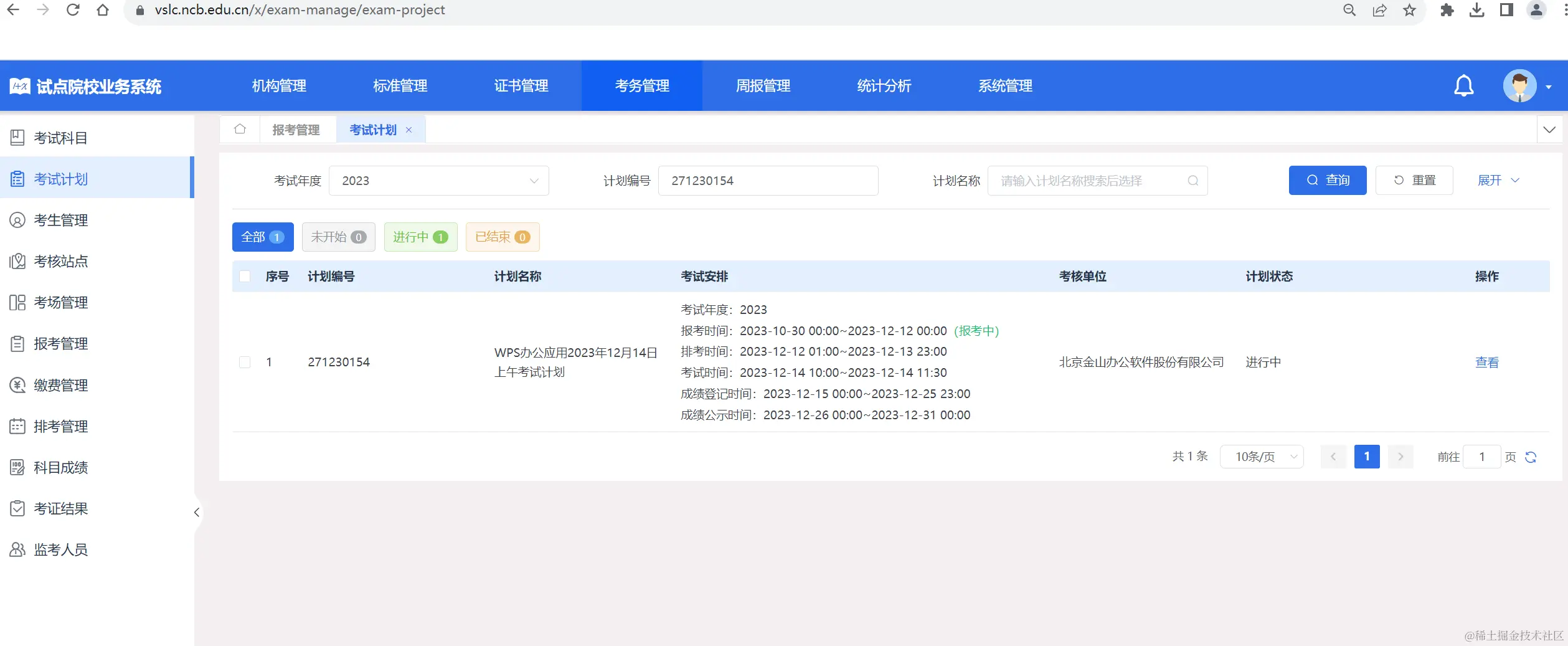Collapse the sidebar using the arrow handle
Screen dimensions: 1568x646
tap(197, 512)
